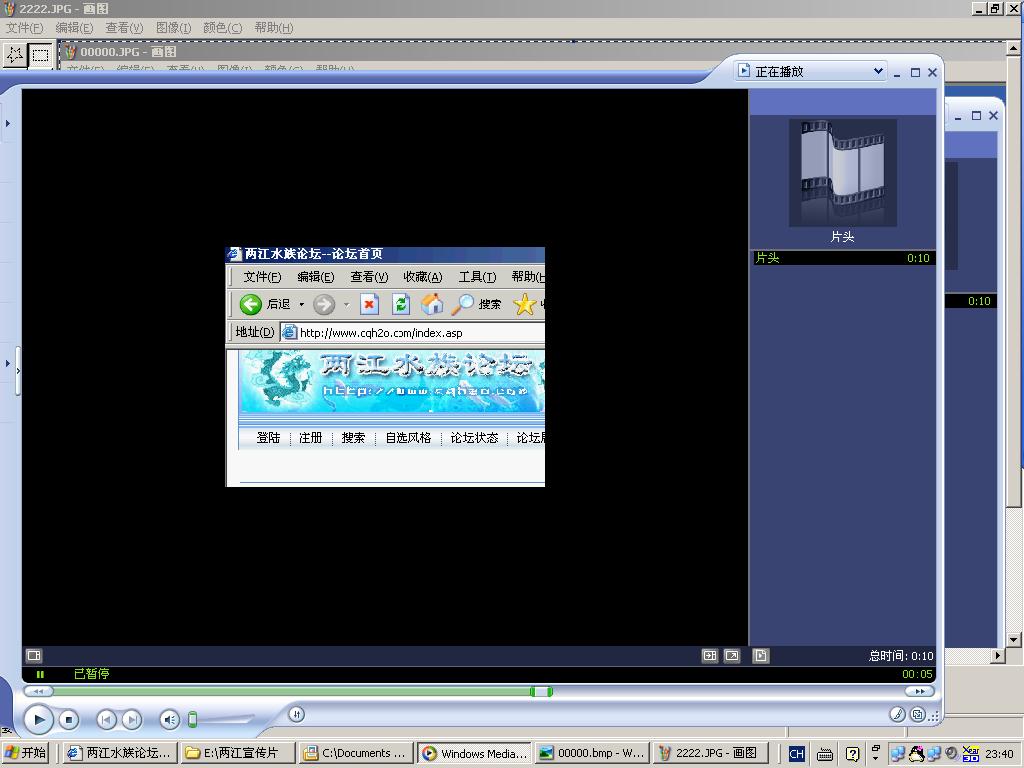Toggle the playlist pane display icon
The width and height of the screenshot is (1024, 768).
(761, 656)
